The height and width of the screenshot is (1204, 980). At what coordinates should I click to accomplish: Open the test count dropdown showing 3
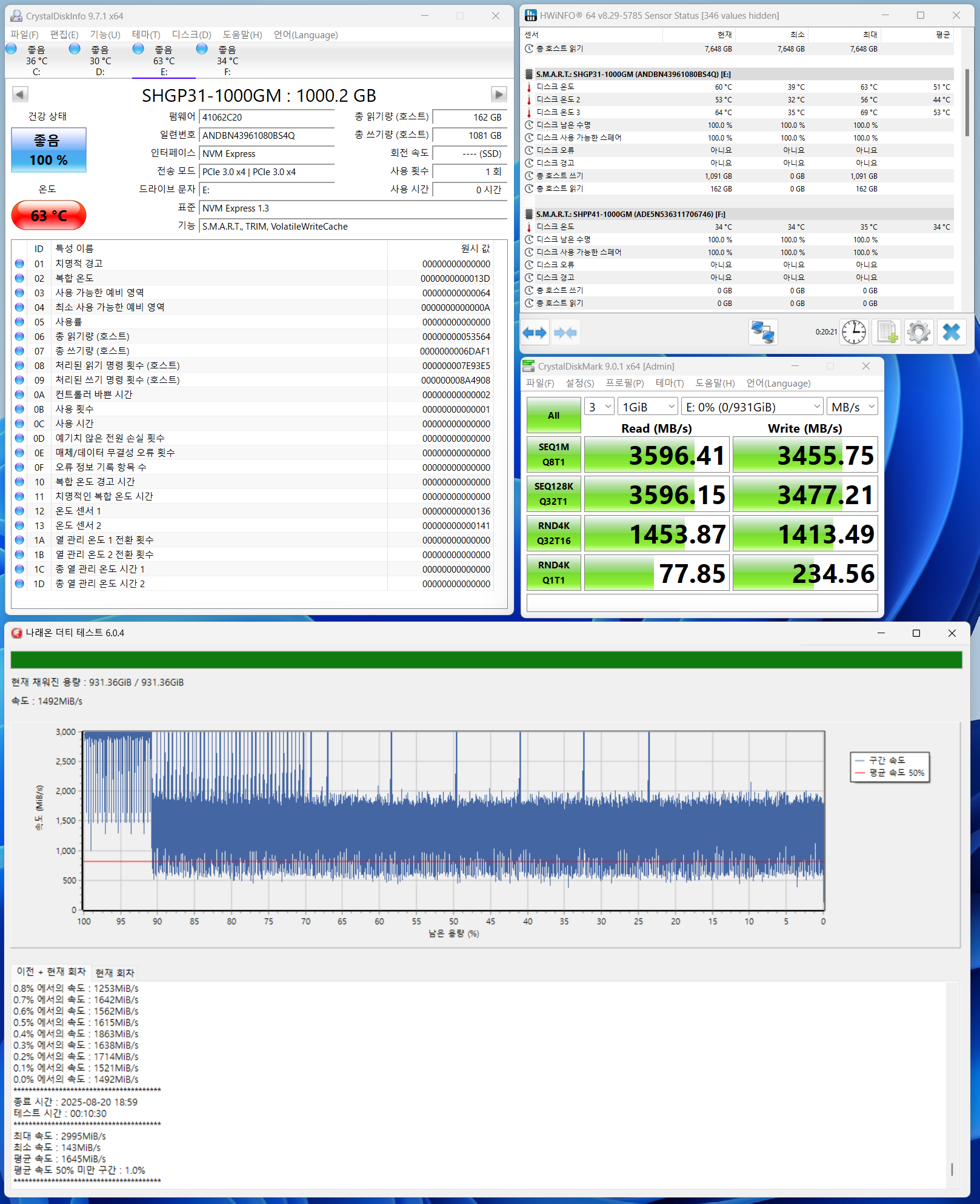(x=599, y=407)
